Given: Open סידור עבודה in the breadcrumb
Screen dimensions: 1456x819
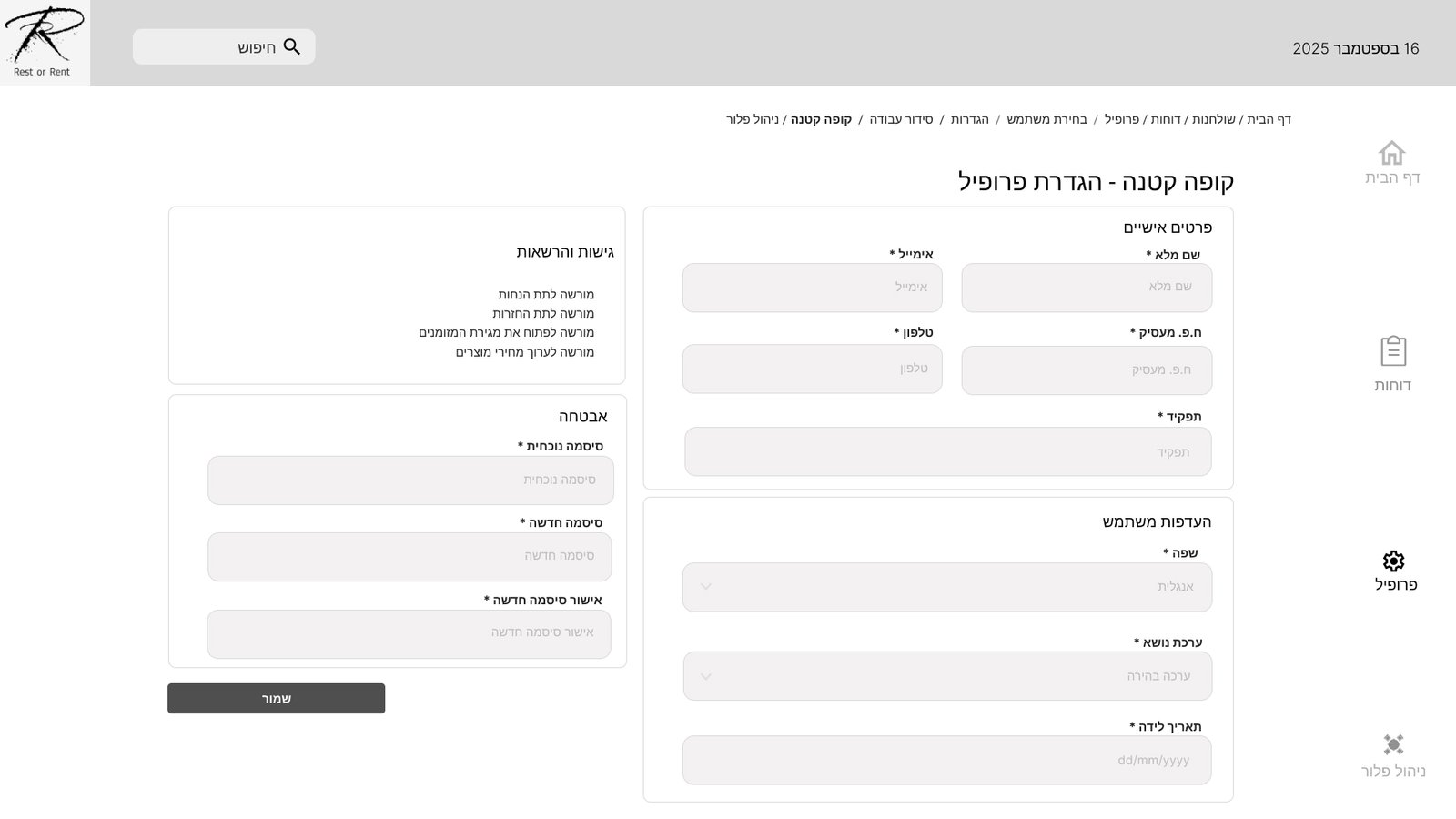Looking at the screenshot, I should [901, 119].
